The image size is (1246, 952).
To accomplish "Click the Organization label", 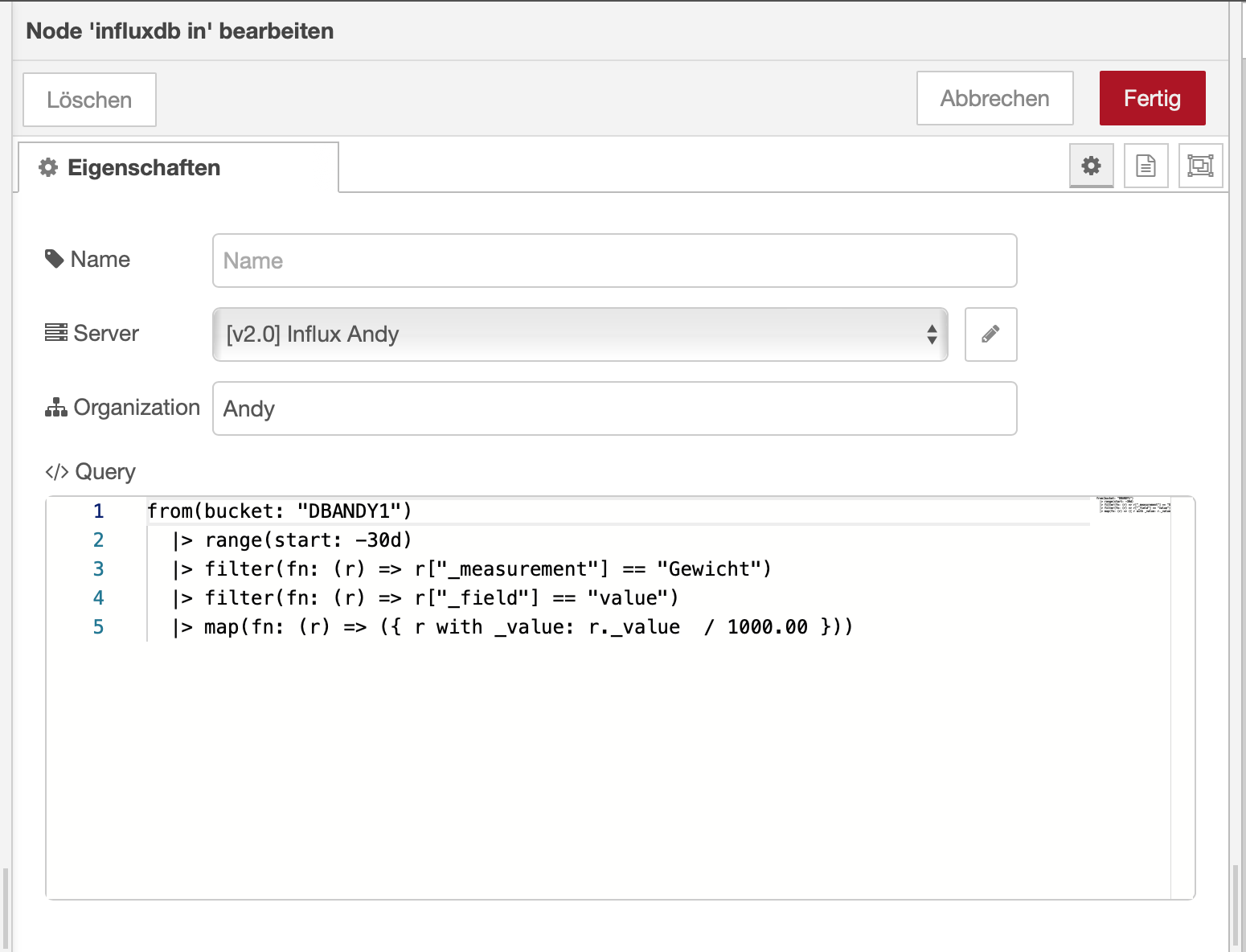I will (x=122, y=408).
